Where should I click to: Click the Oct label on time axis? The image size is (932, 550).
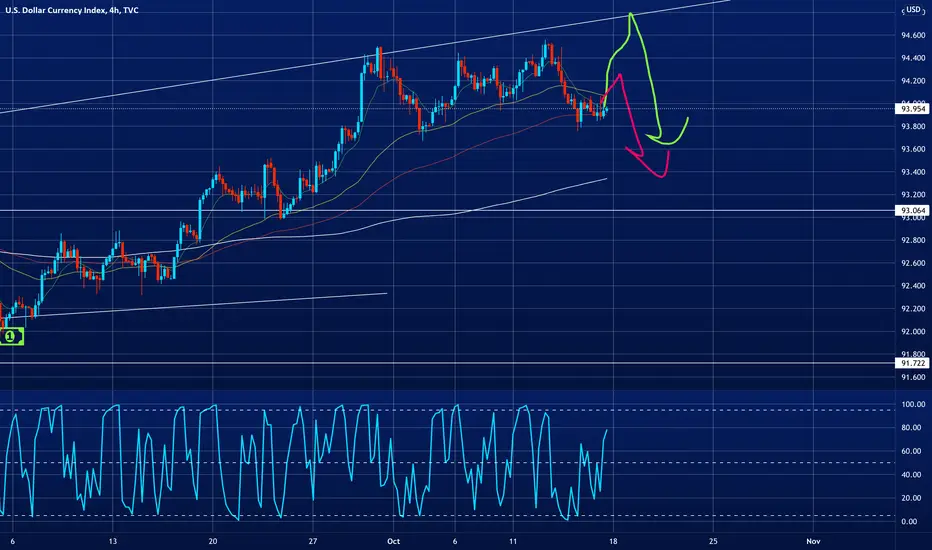click(393, 541)
